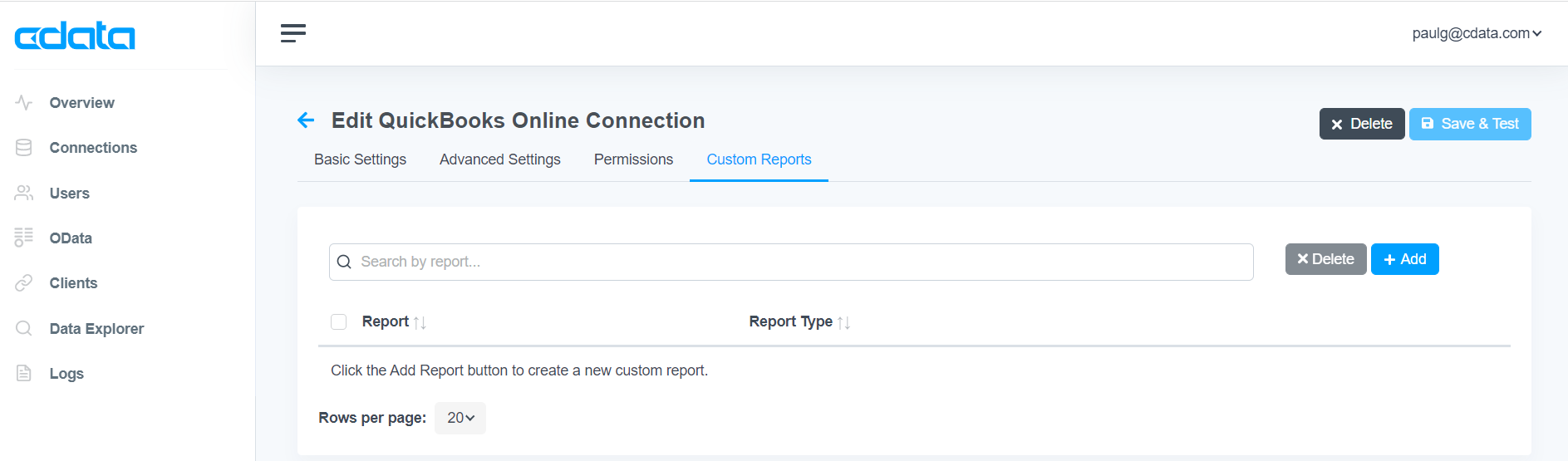Go to the Clients section
Screen dimensions: 1568x461
pos(73,283)
